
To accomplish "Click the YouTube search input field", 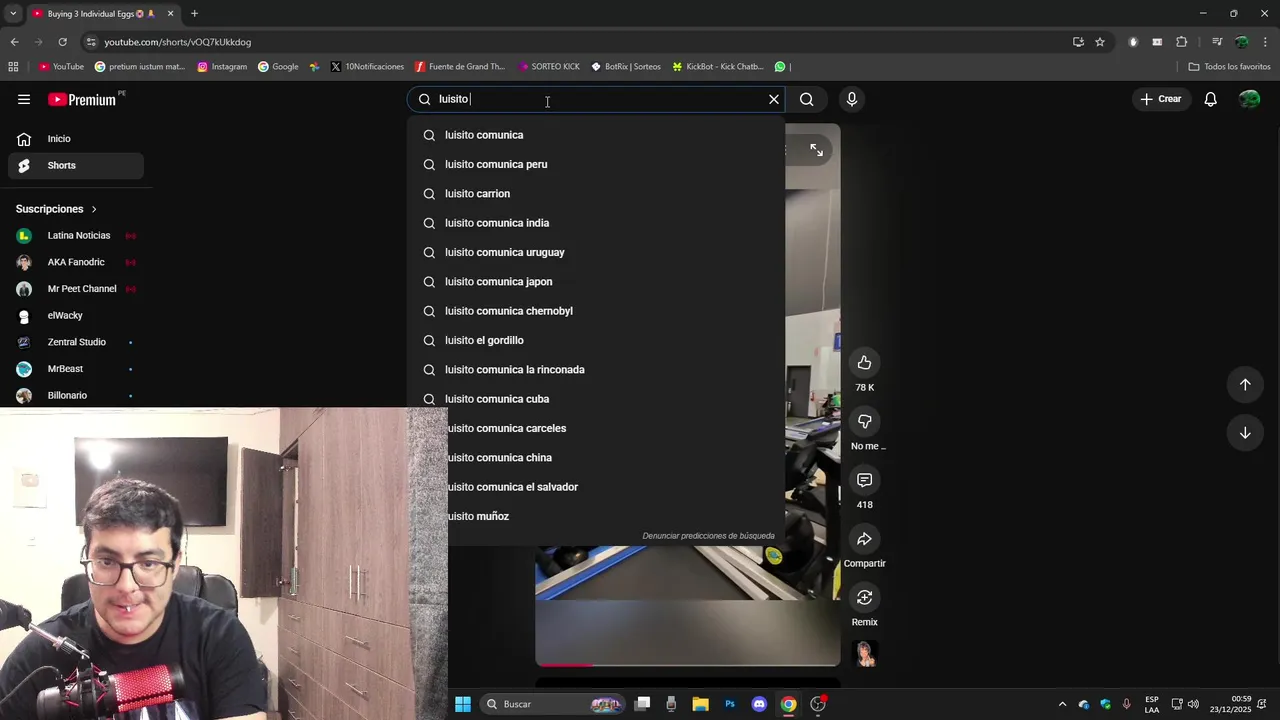I will (x=598, y=99).
